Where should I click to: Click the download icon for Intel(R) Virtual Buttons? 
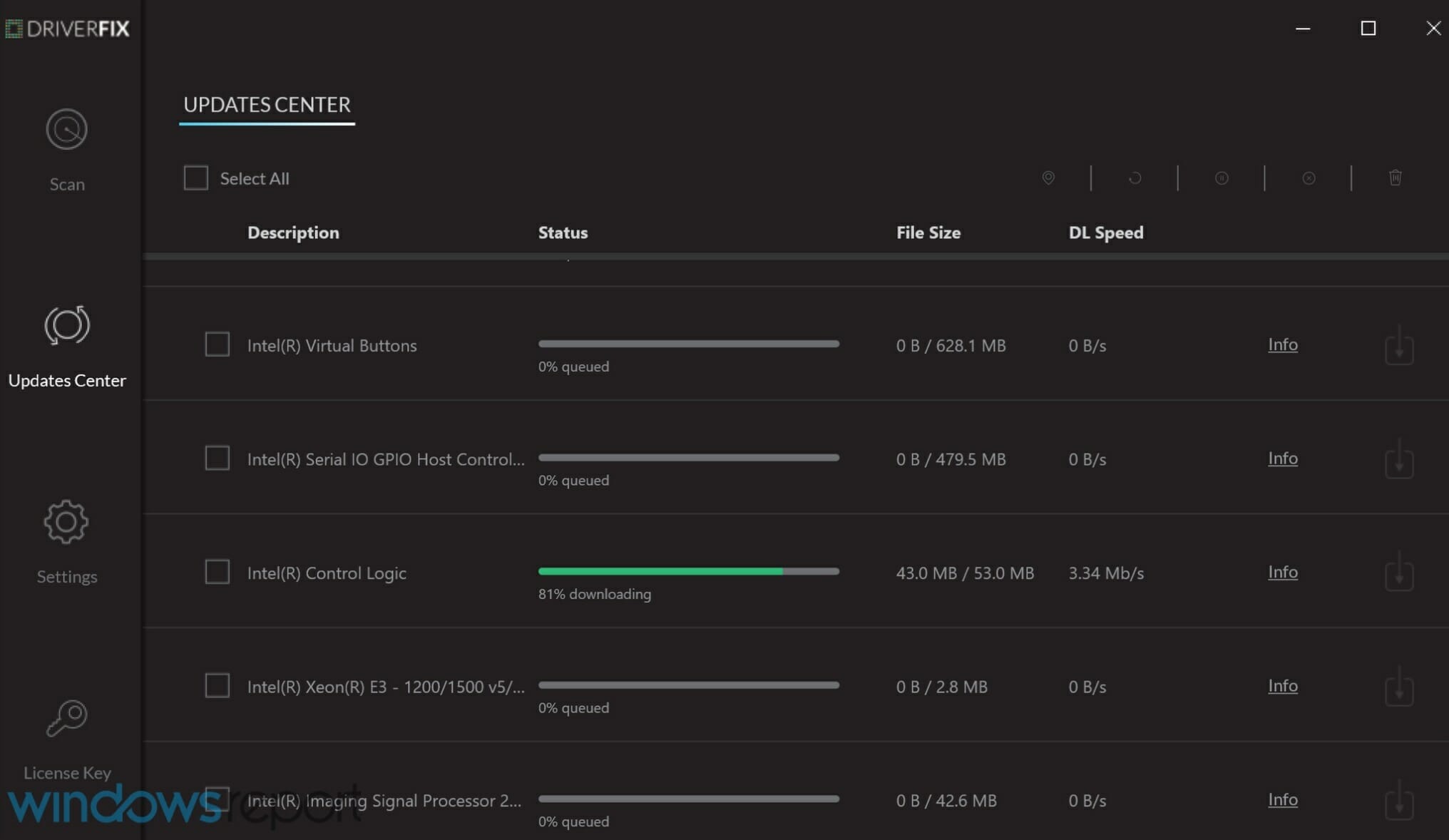coord(1398,346)
